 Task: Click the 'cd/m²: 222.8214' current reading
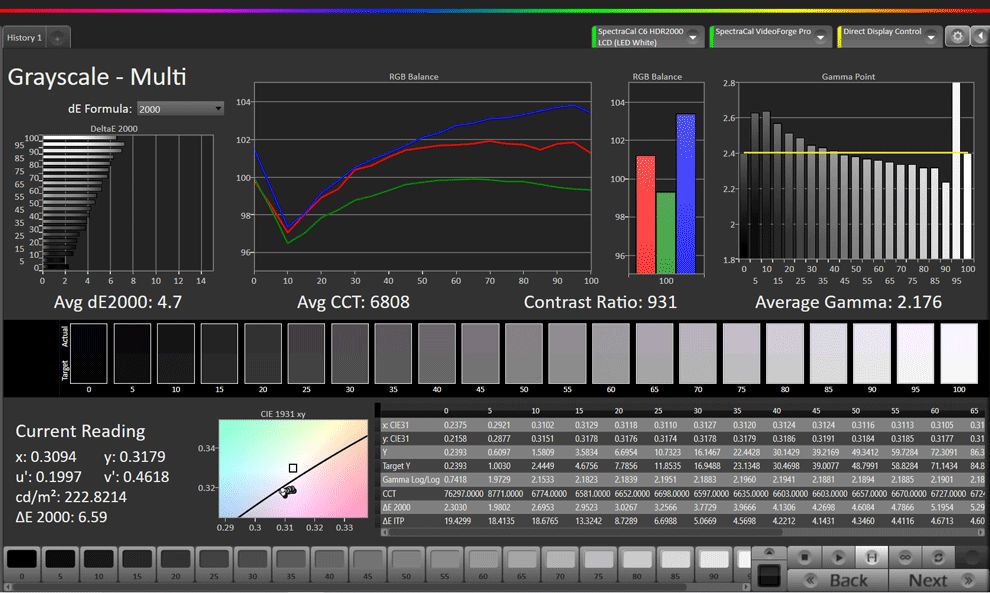(x=71, y=497)
